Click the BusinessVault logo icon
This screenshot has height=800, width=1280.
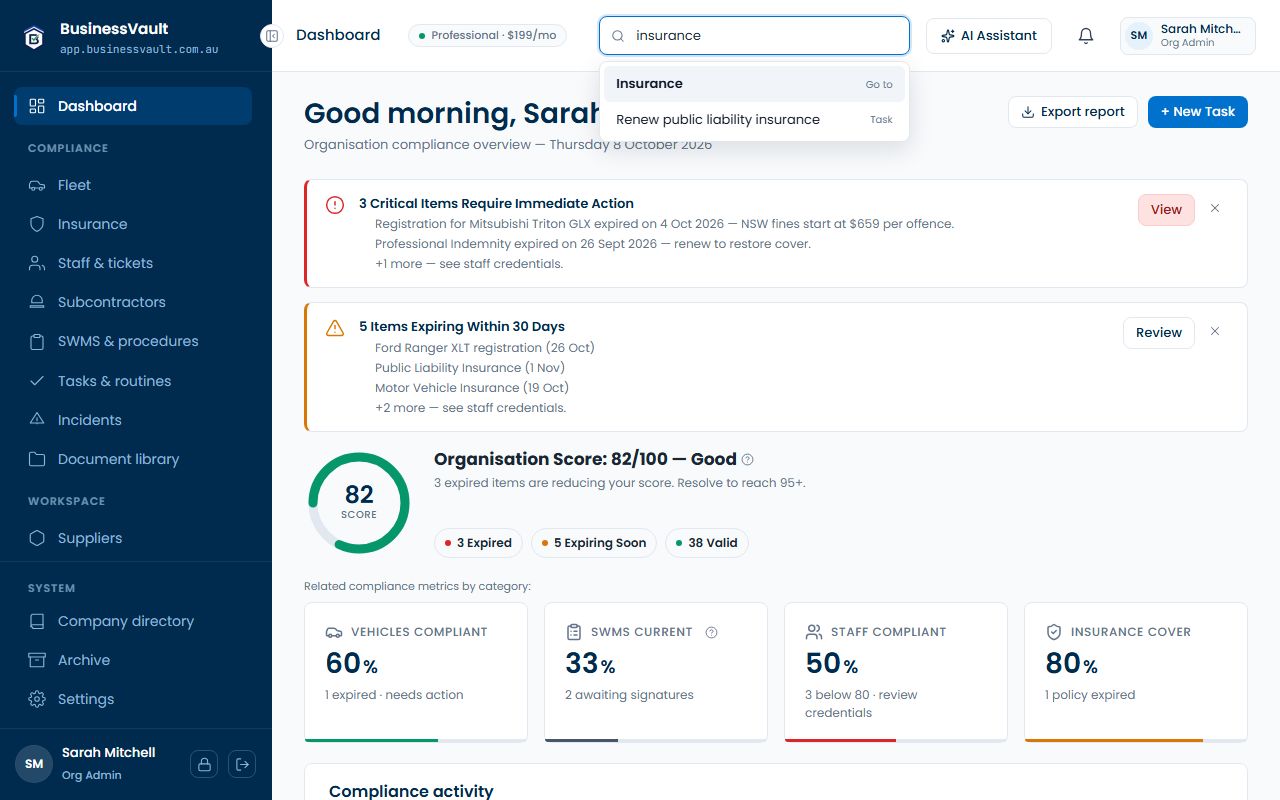coord(34,38)
